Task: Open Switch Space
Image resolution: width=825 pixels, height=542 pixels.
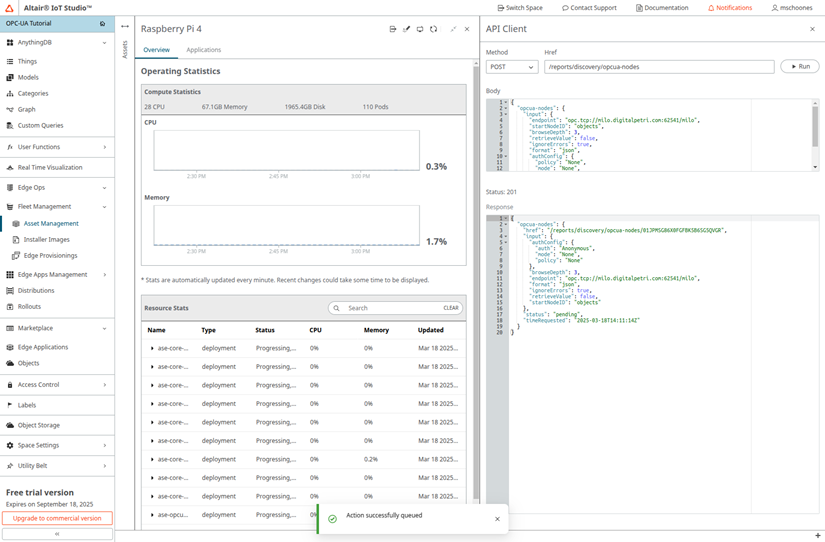Action: [x=520, y=8]
